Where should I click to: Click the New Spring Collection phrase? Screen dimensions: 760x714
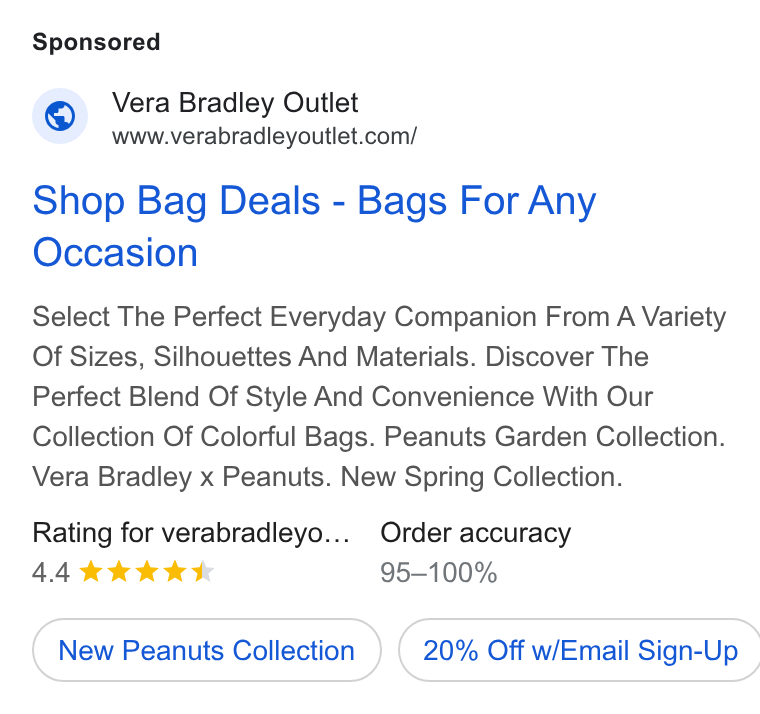pos(481,477)
